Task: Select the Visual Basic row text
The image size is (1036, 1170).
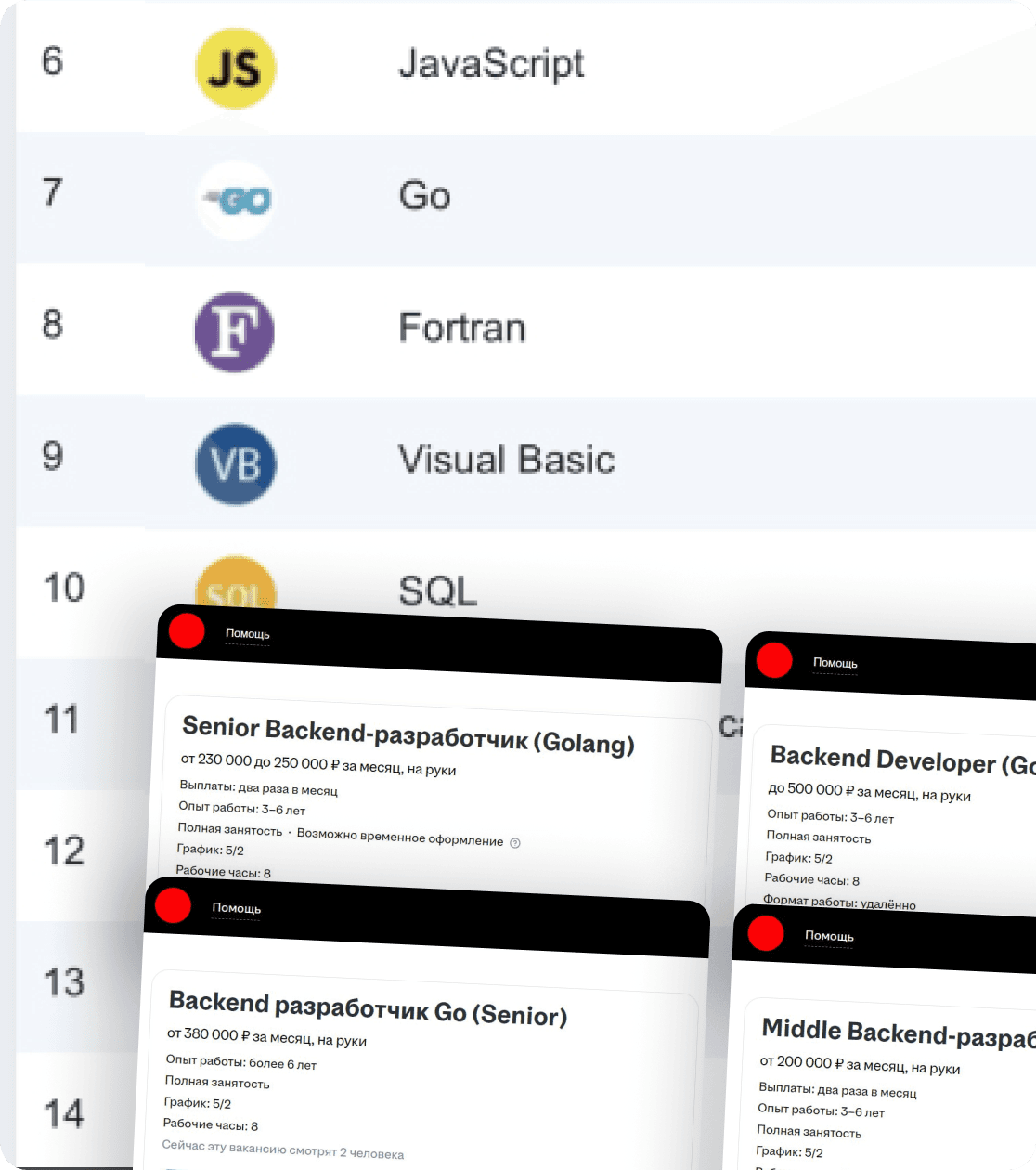Action: point(506,460)
